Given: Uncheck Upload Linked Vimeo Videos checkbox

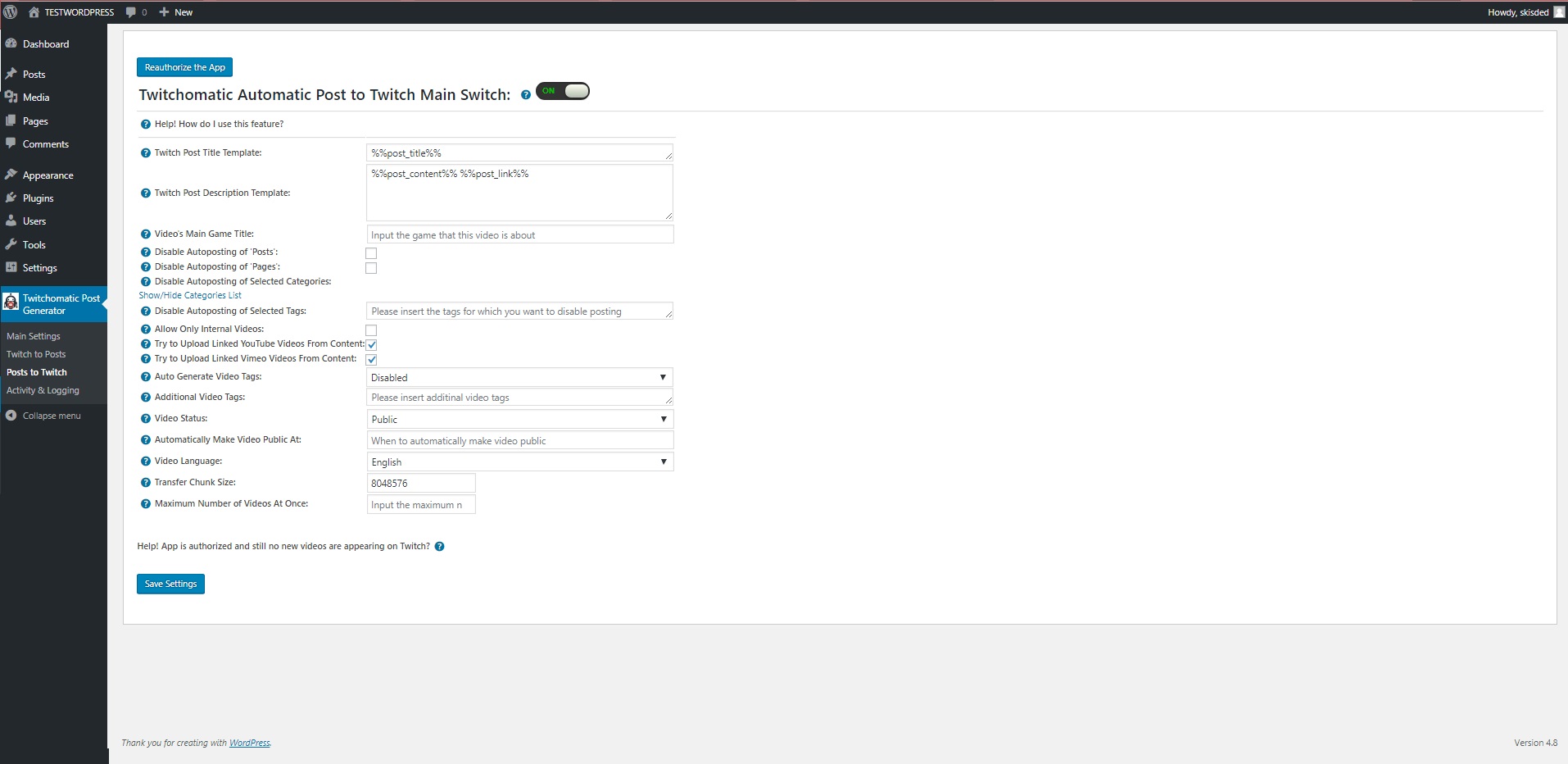Looking at the screenshot, I should point(371,360).
